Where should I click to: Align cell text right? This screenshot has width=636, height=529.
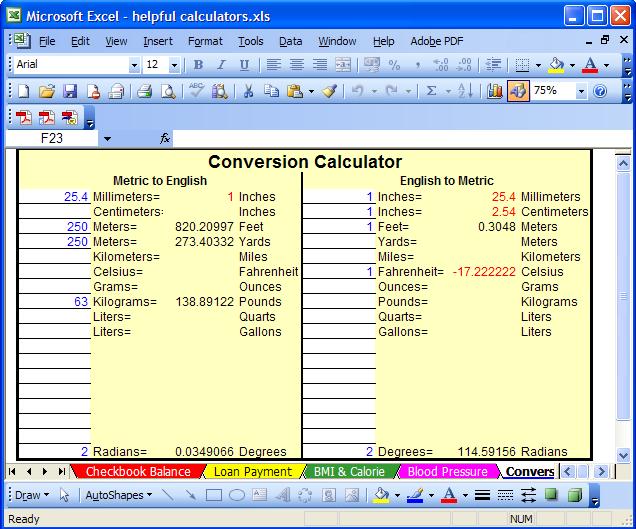(320, 65)
